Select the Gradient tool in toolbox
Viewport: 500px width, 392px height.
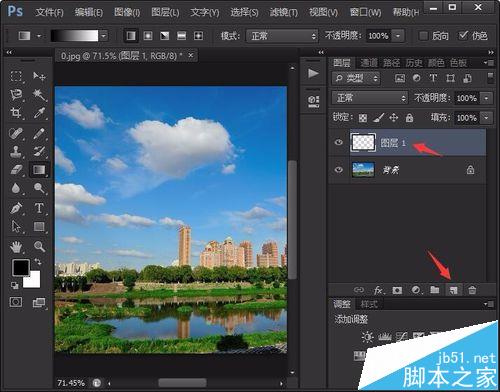click(39, 170)
